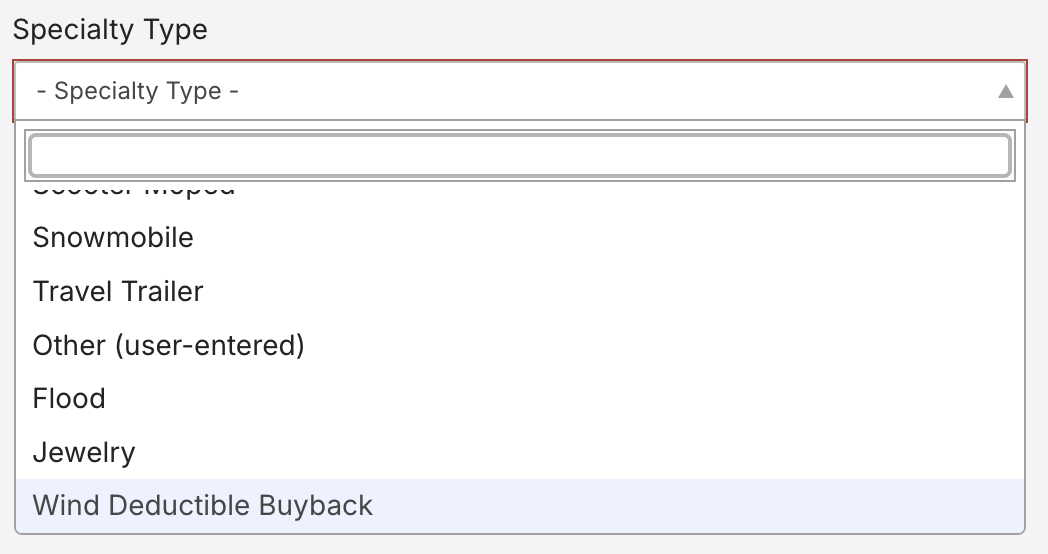Pick Flood as the specialty type
The image size is (1048, 554).
[x=69, y=399]
